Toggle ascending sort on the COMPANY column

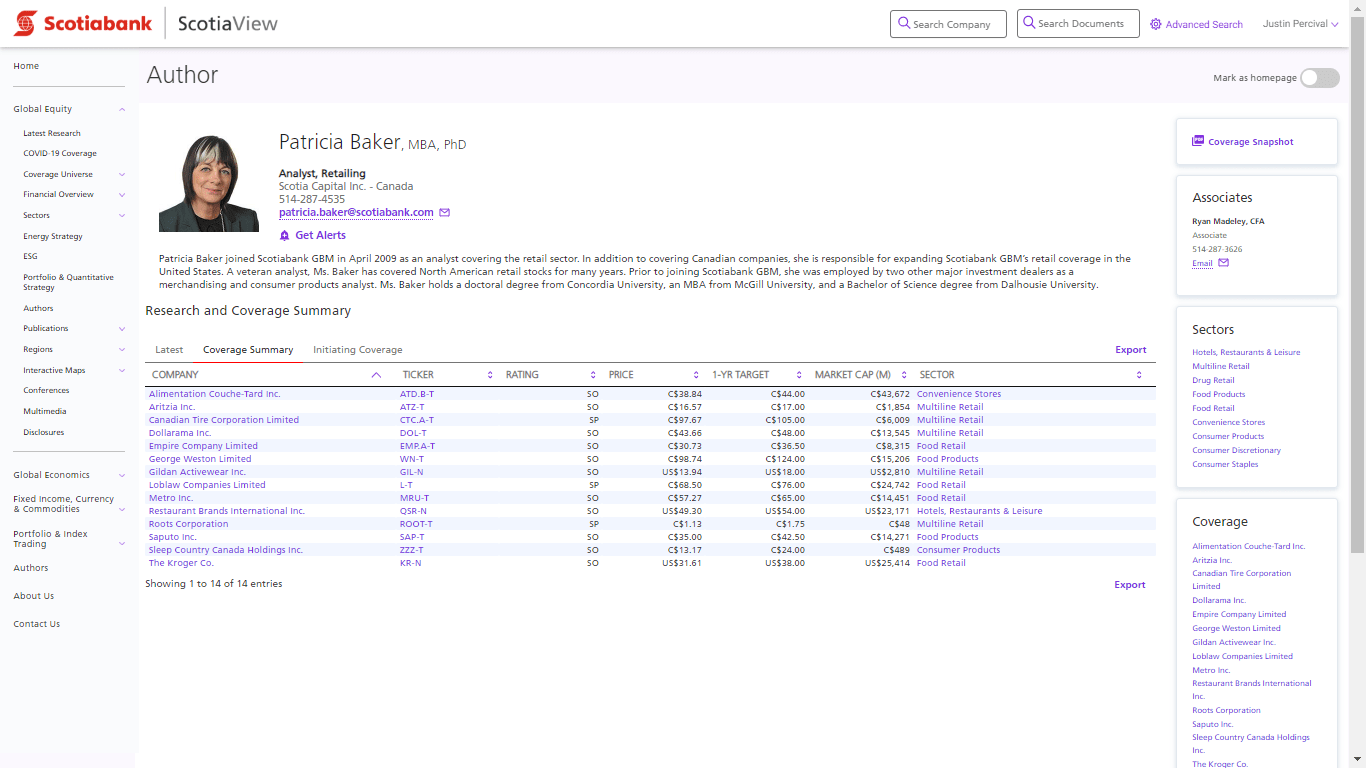click(376, 374)
